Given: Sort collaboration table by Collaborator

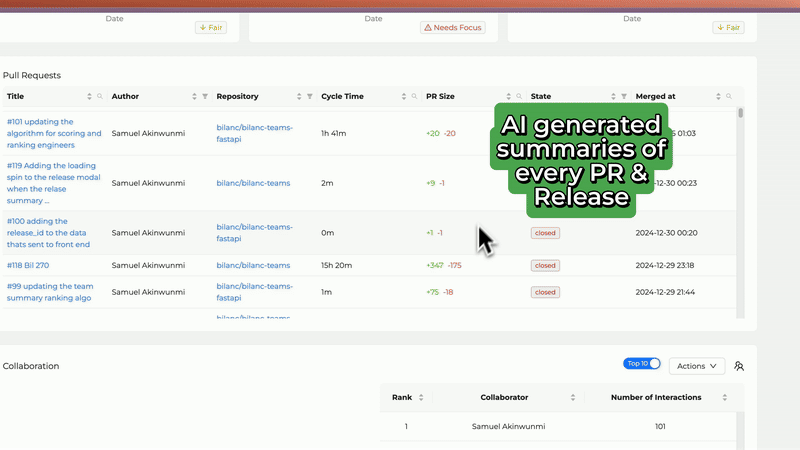Looking at the screenshot, I should (573, 397).
